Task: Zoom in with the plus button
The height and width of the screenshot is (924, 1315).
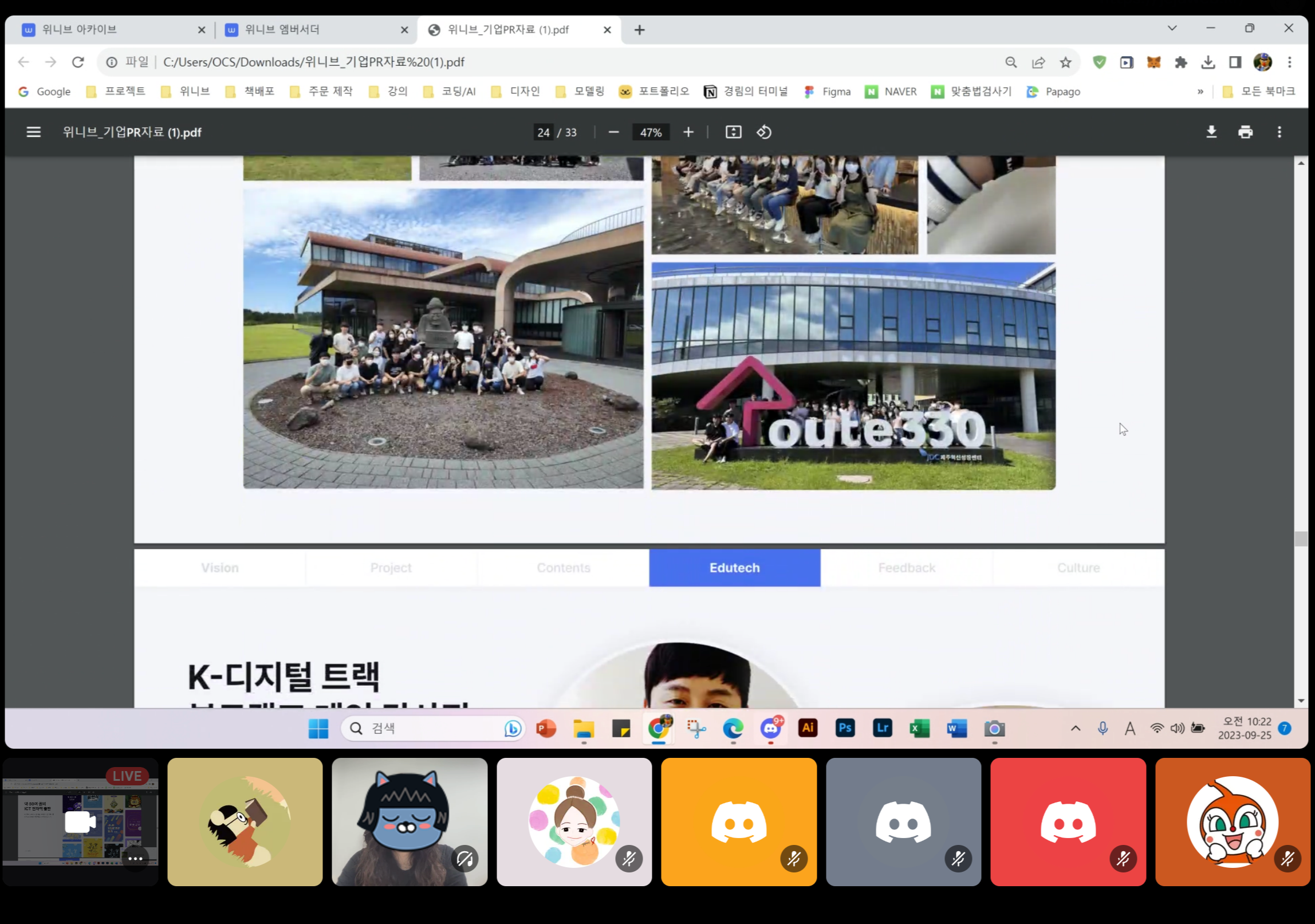Action: 688,132
